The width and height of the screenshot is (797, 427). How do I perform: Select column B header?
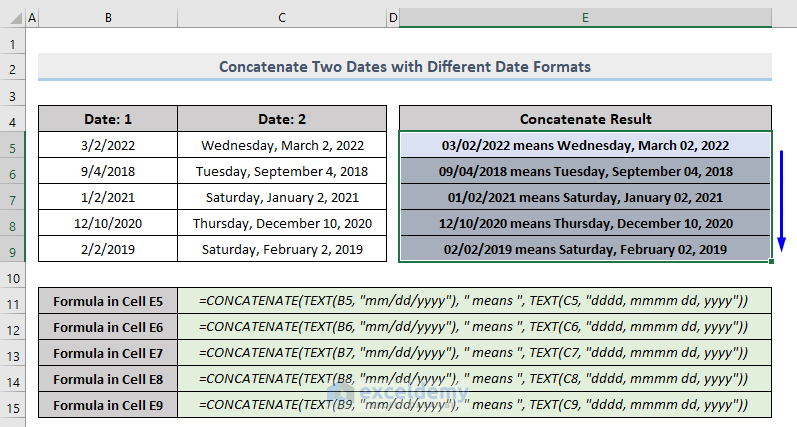(108, 18)
